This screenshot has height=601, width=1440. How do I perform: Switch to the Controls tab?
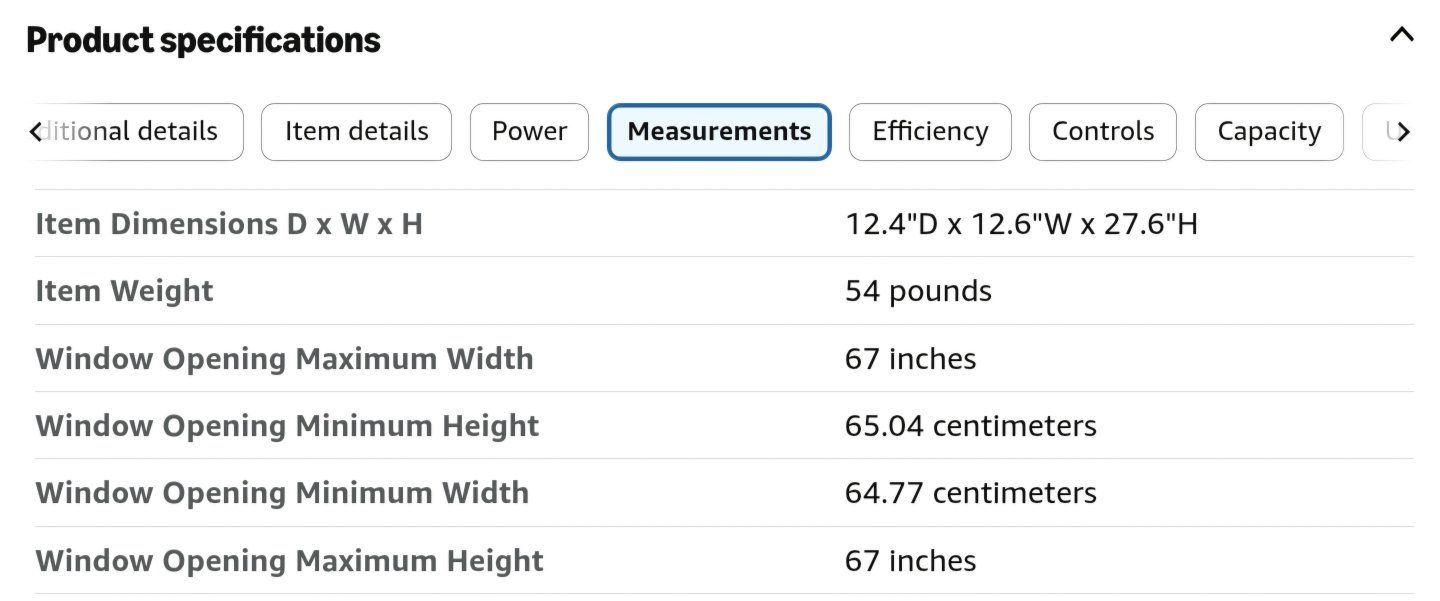pyautogui.click(x=1103, y=132)
